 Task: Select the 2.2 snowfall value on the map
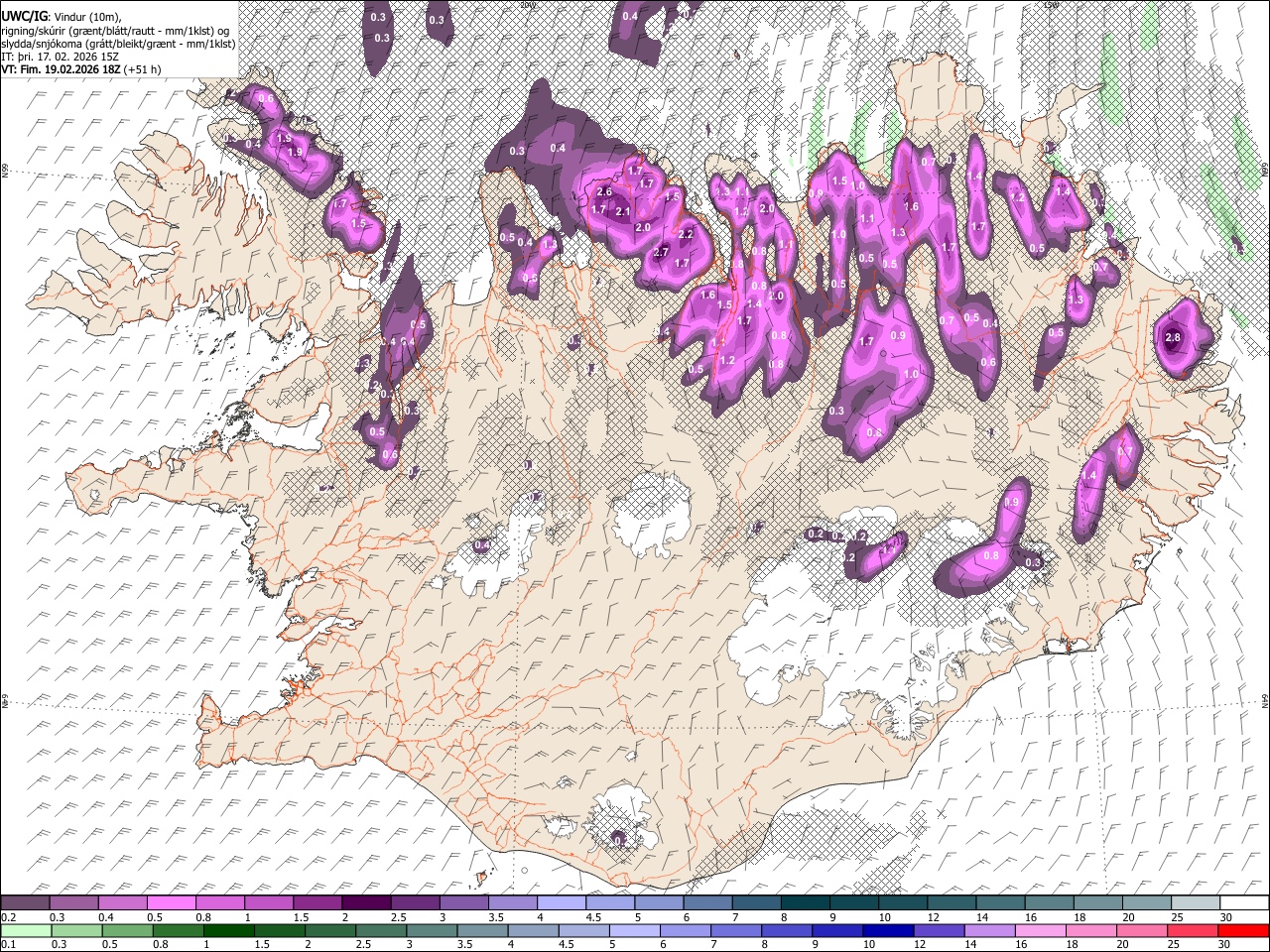pyautogui.click(x=686, y=234)
